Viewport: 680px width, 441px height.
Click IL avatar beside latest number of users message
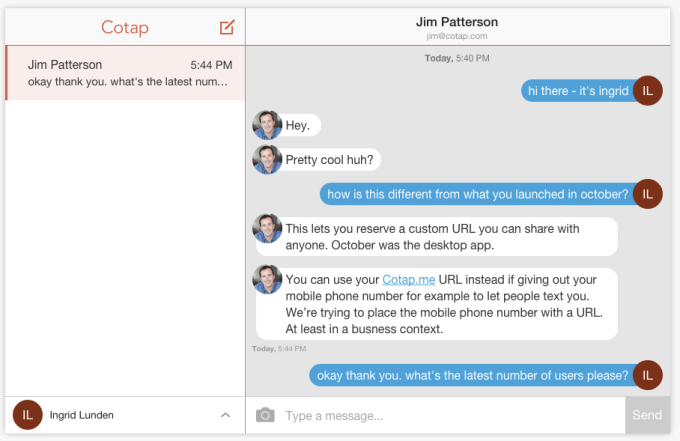coord(647,375)
